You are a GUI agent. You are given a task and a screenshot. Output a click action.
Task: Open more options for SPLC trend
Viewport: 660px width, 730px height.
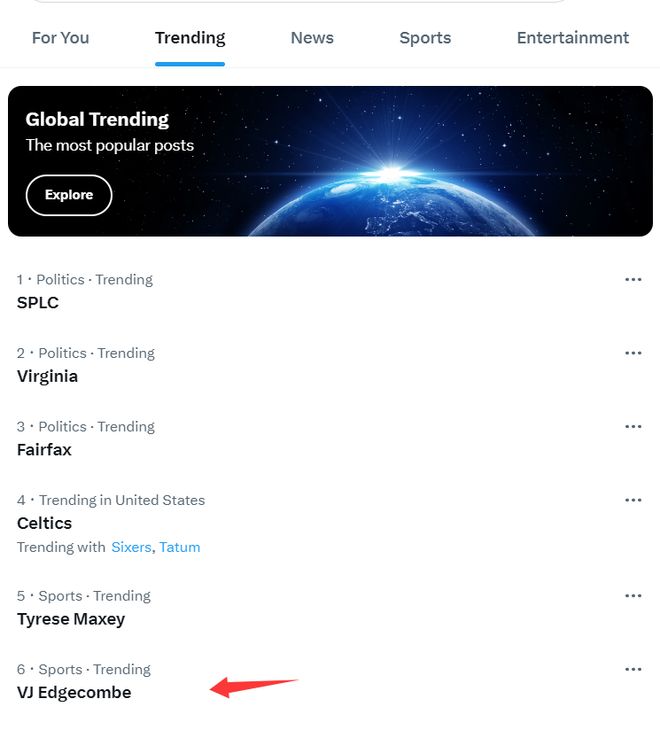tap(633, 280)
